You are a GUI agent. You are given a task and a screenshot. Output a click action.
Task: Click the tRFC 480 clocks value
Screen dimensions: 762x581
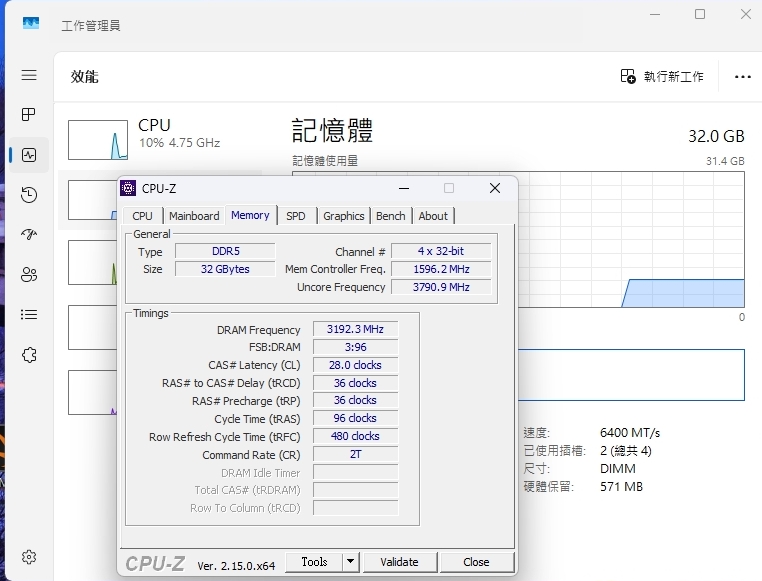coord(356,436)
